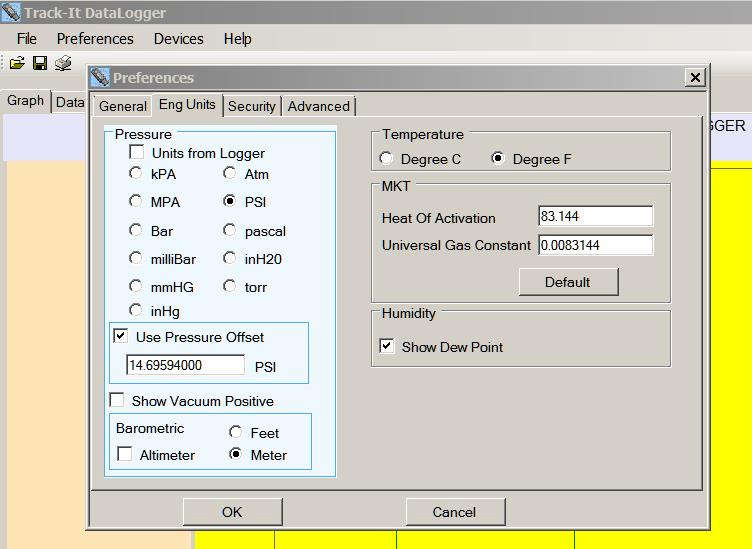
Task: Click the Universal Gas Constant field
Action: [x=595, y=245]
